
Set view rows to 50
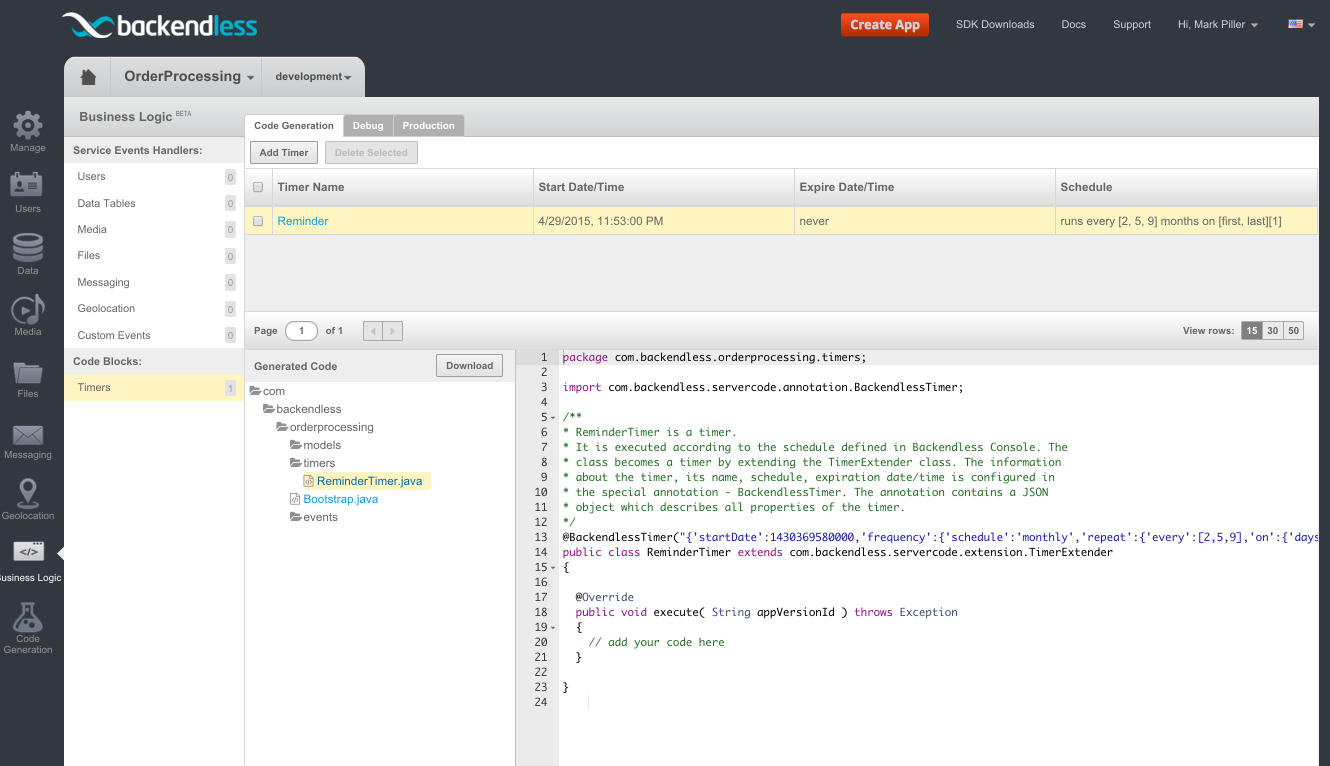click(x=1293, y=331)
